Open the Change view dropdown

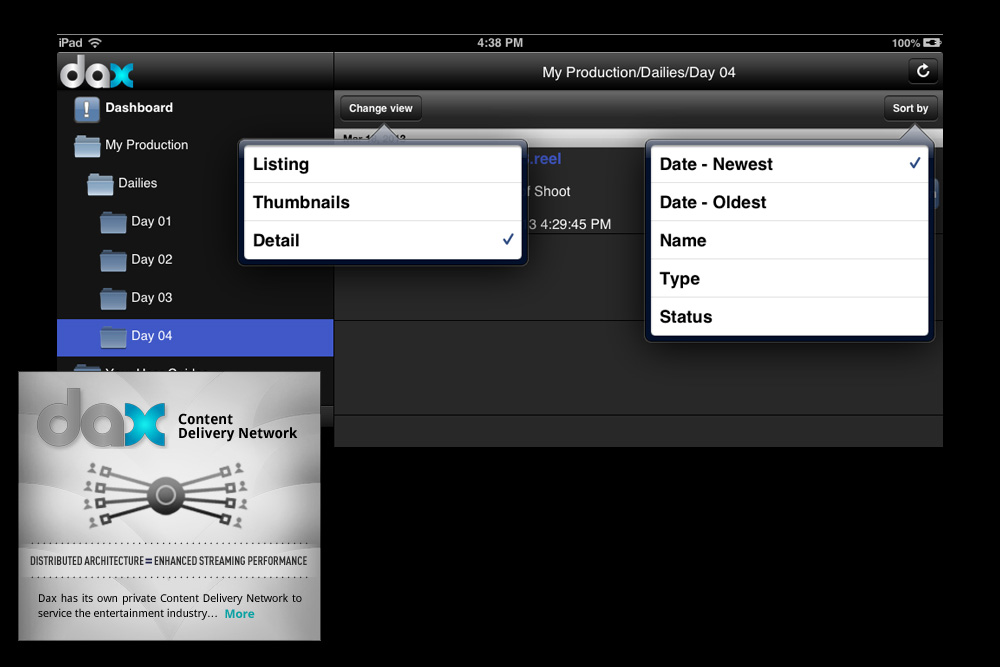click(381, 108)
